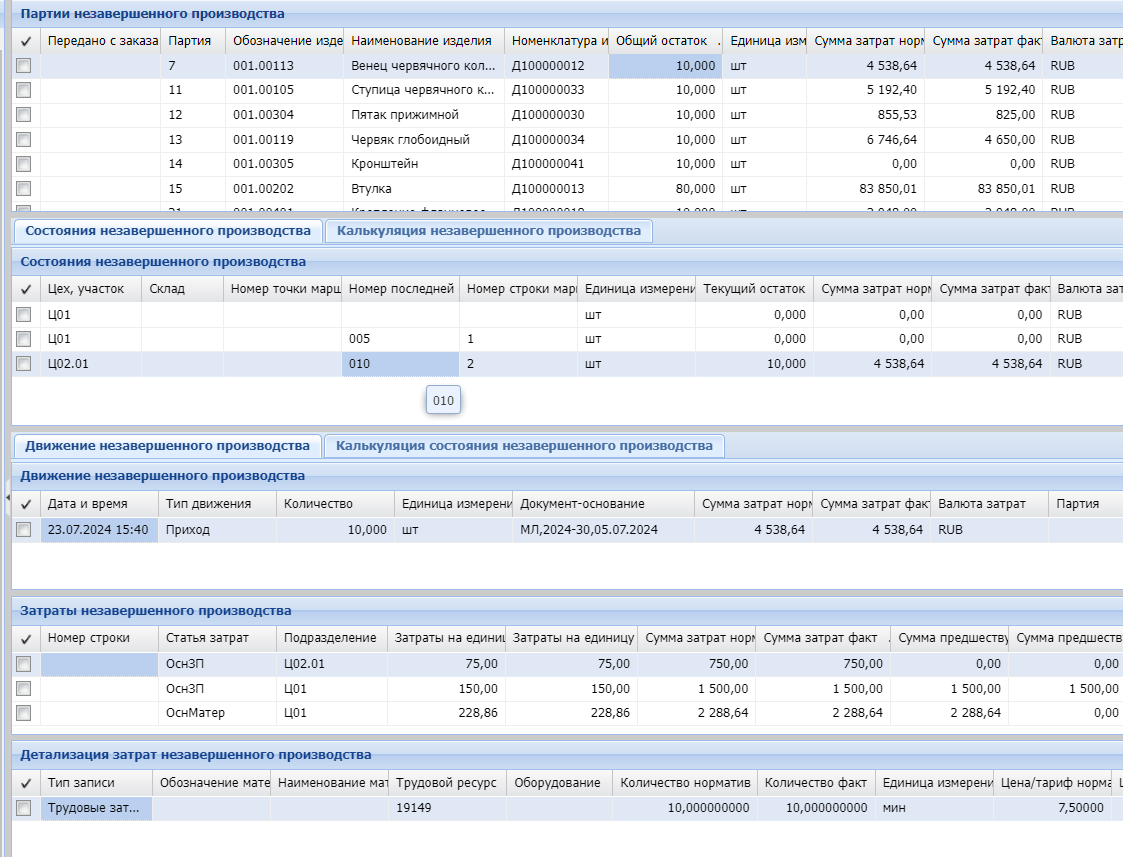Click select-all checkmark icon in Состояния незавершенного производства grid
This screenshot has height=857, width=1123.
pos(25,289)
